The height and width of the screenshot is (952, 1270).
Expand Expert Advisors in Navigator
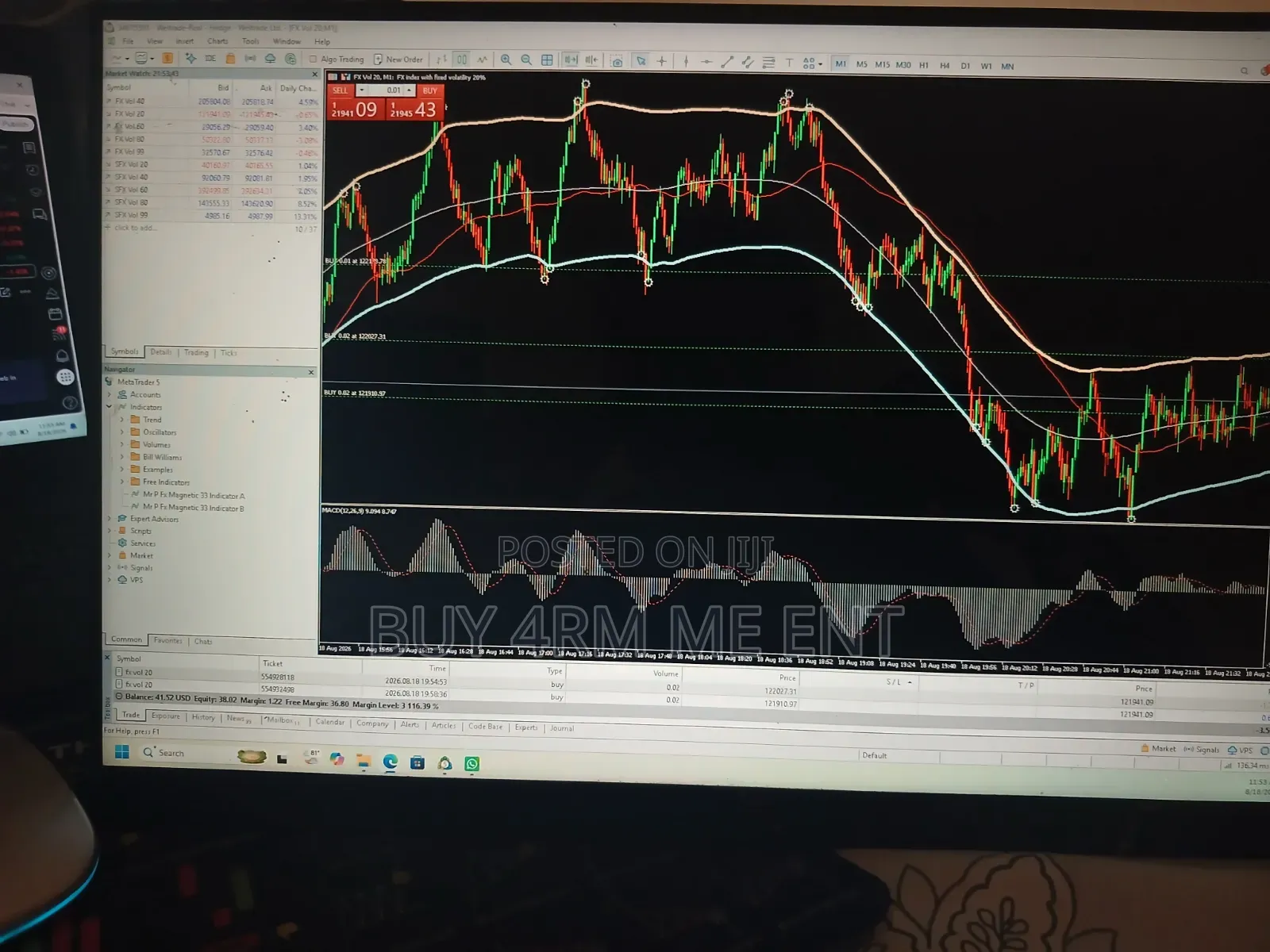pyautogui.click(x=110, y=519)
